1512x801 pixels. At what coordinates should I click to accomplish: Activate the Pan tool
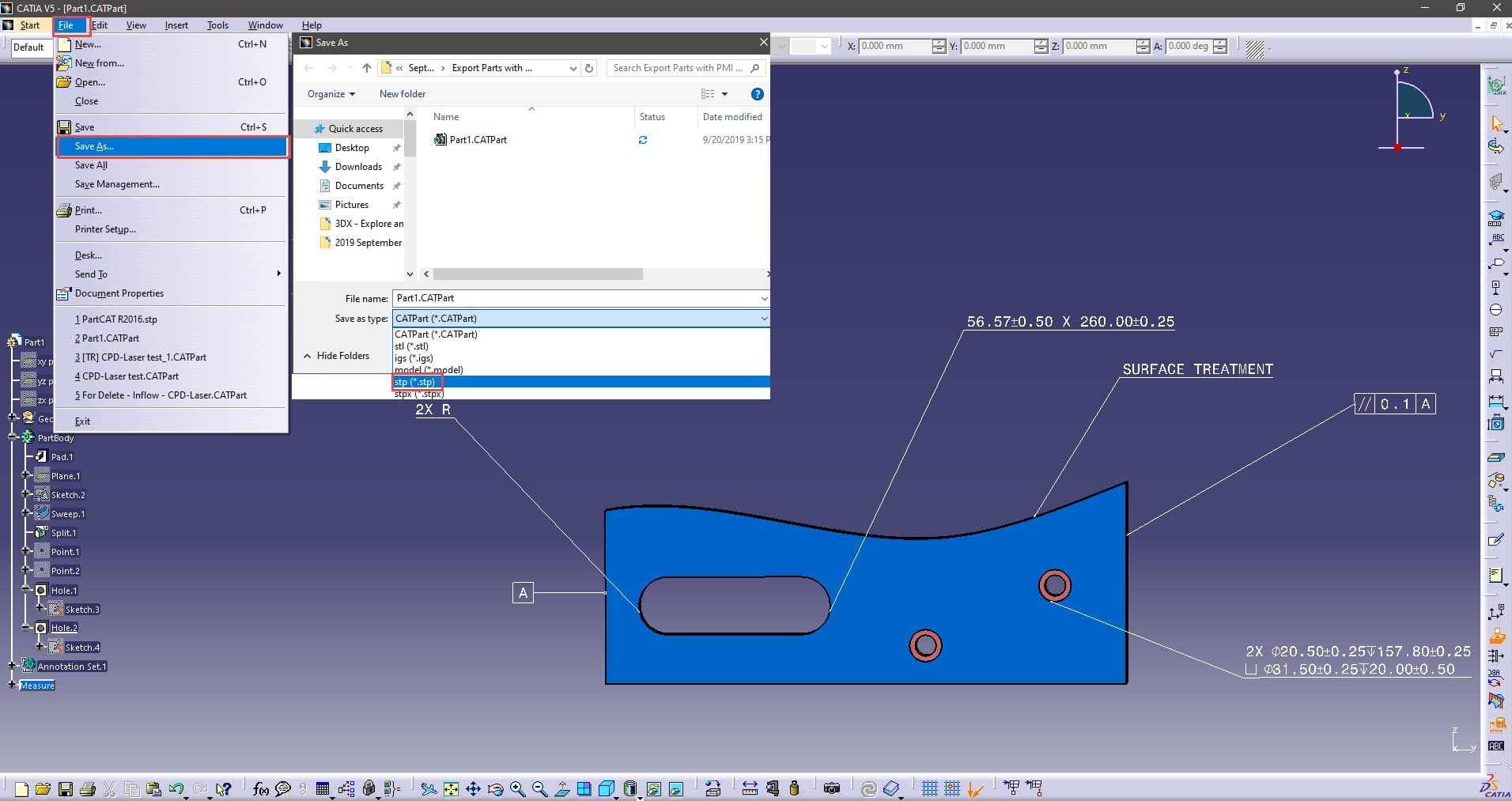(473, 788)
